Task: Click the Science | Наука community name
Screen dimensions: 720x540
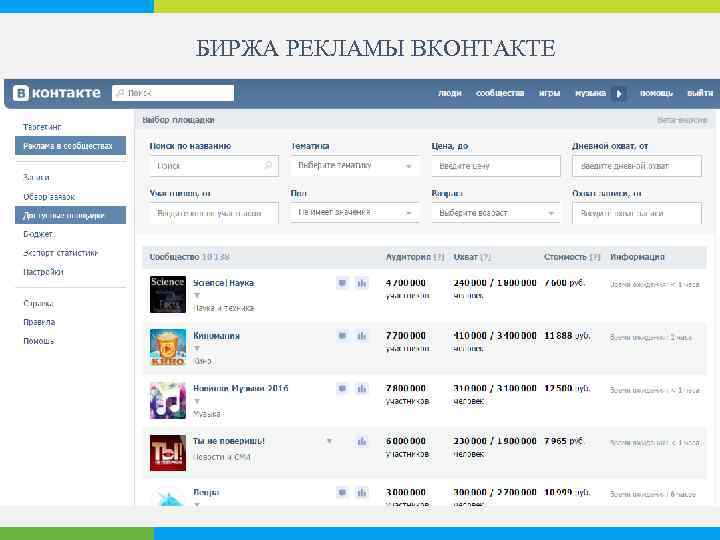Action: pyautogui.click(x=224, y=283)
